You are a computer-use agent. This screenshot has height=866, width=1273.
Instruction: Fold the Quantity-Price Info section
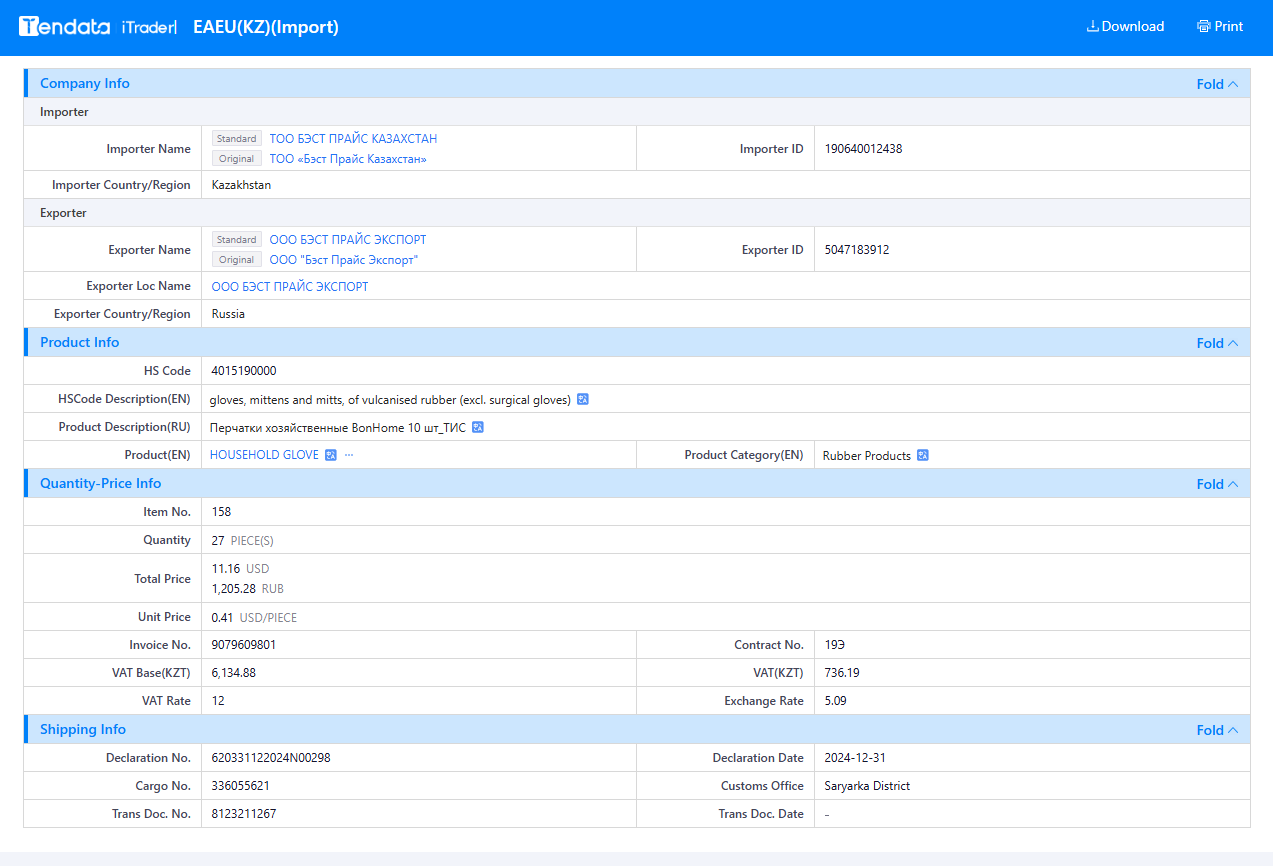coord(1217,484)
